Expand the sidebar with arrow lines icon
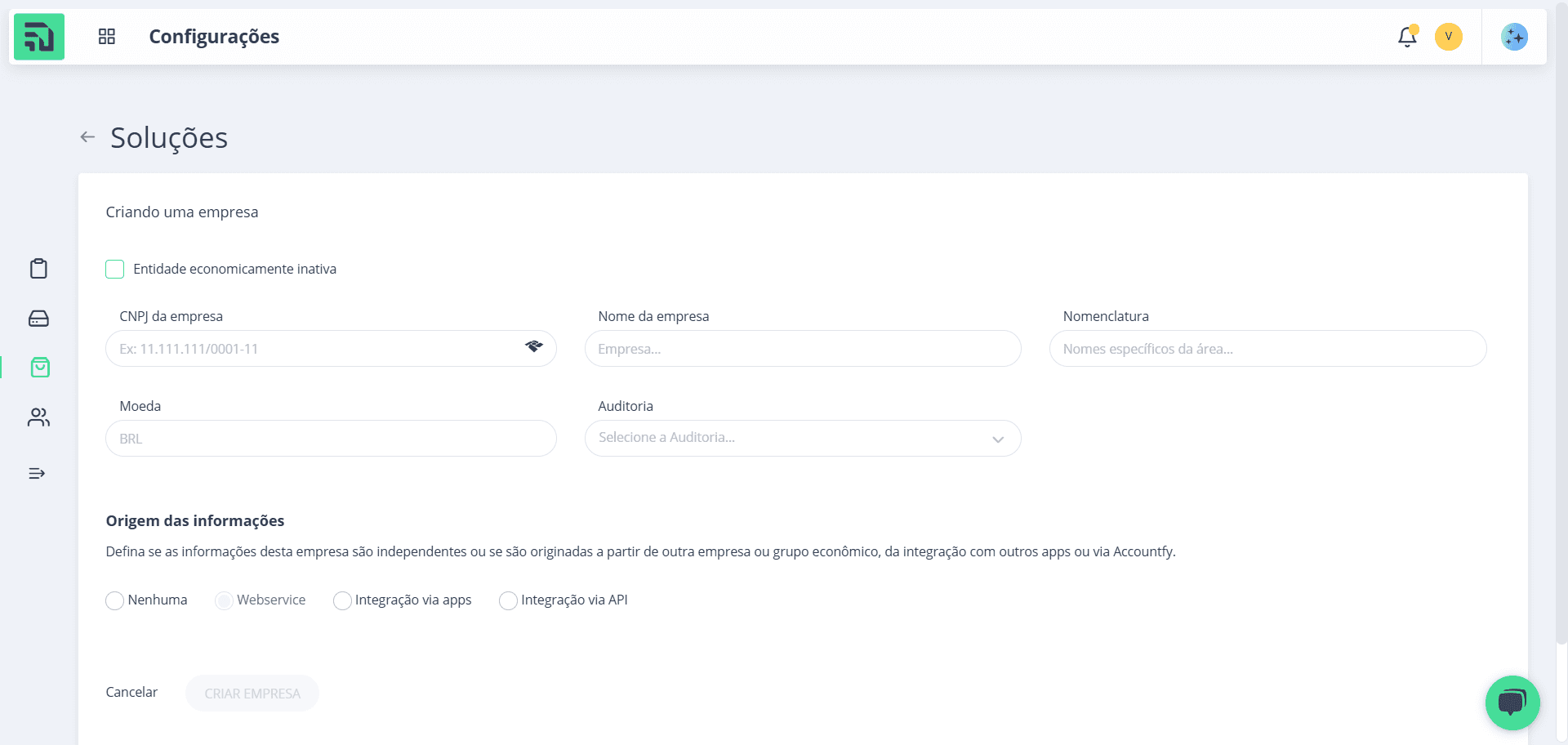This screenshot has height=745, width=1568. pos(37,474)
